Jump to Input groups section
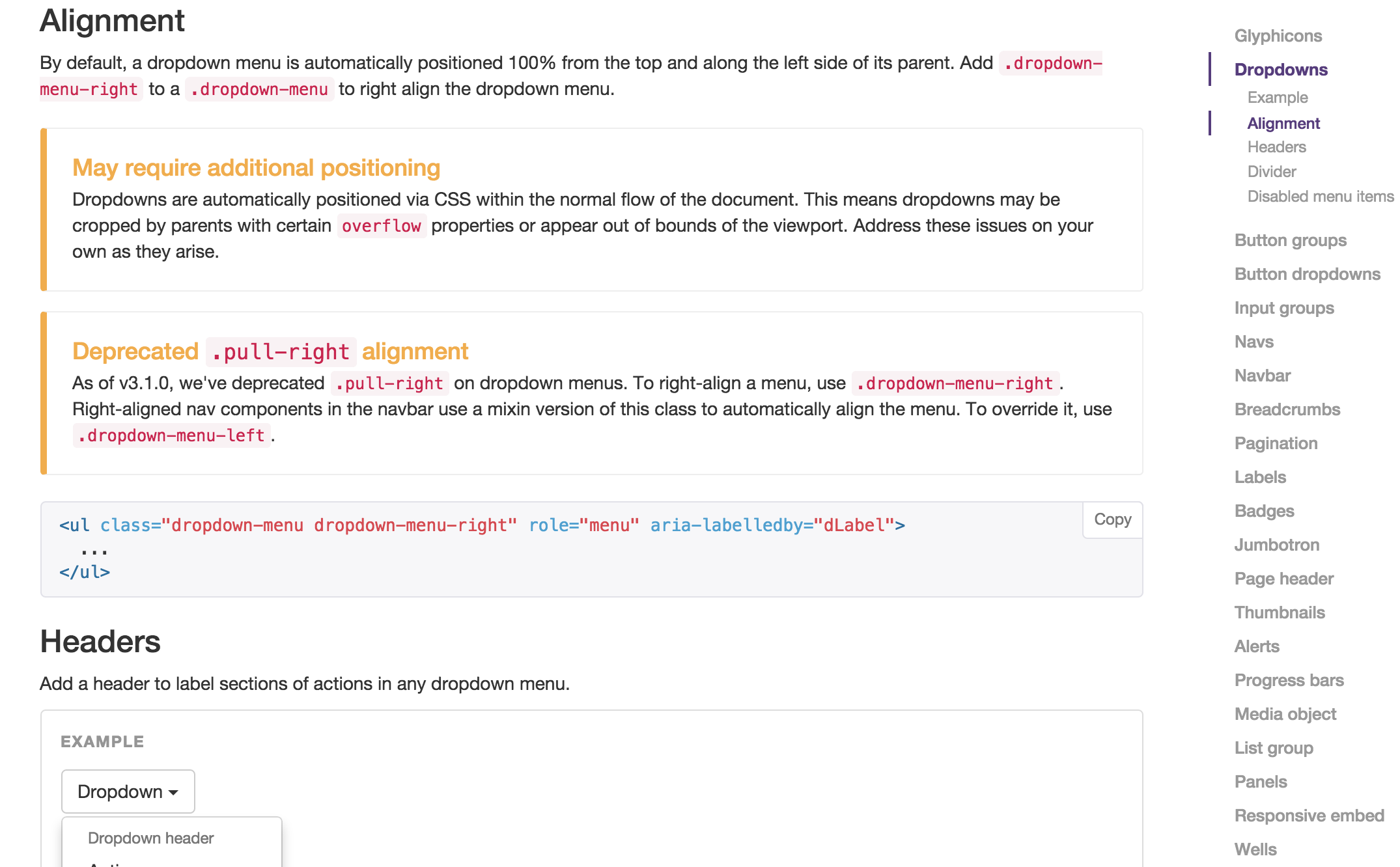 tap(1284, 308)
